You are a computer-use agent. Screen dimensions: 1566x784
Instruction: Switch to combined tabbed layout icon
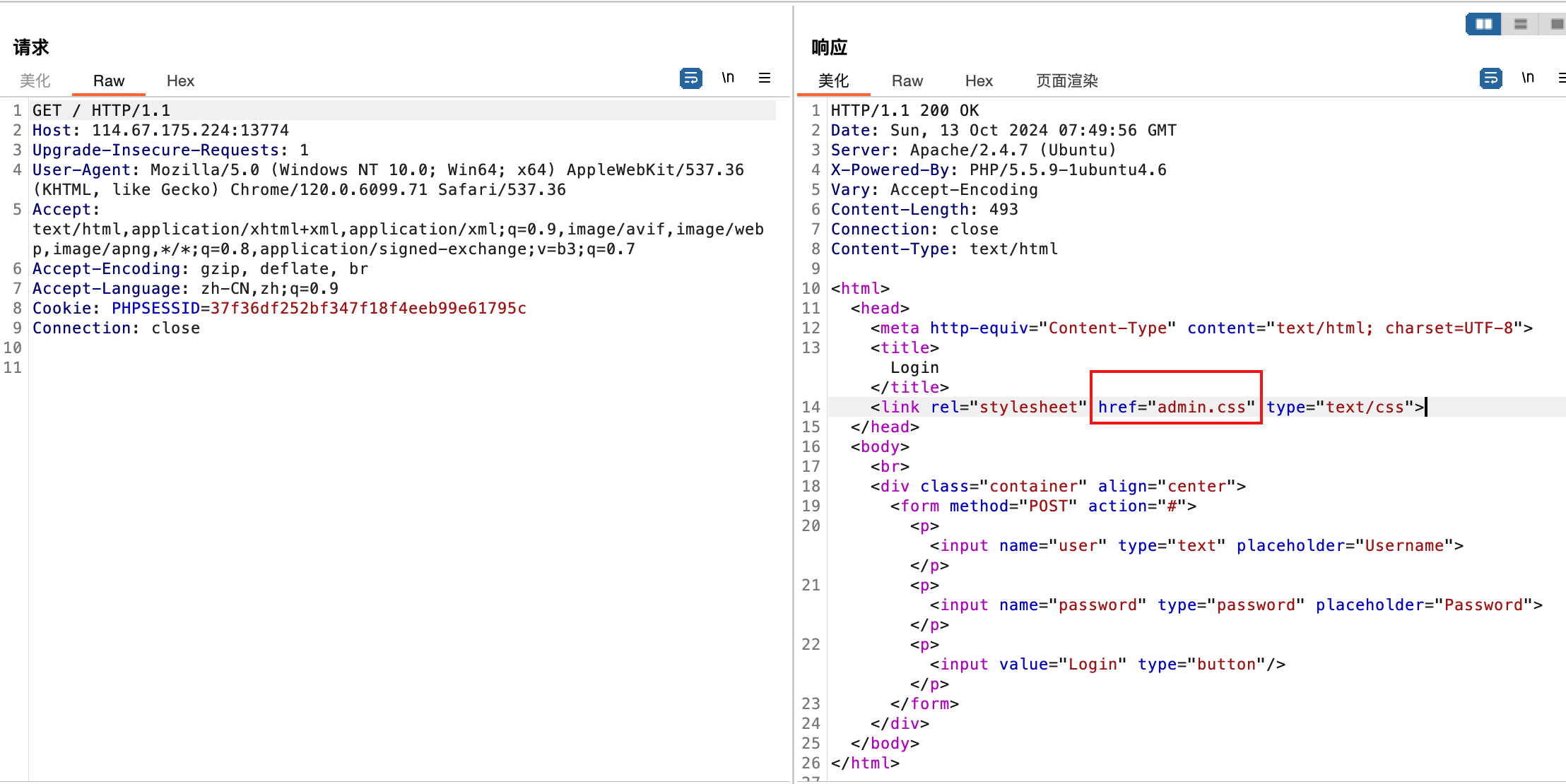click(x=1555, y=24)
